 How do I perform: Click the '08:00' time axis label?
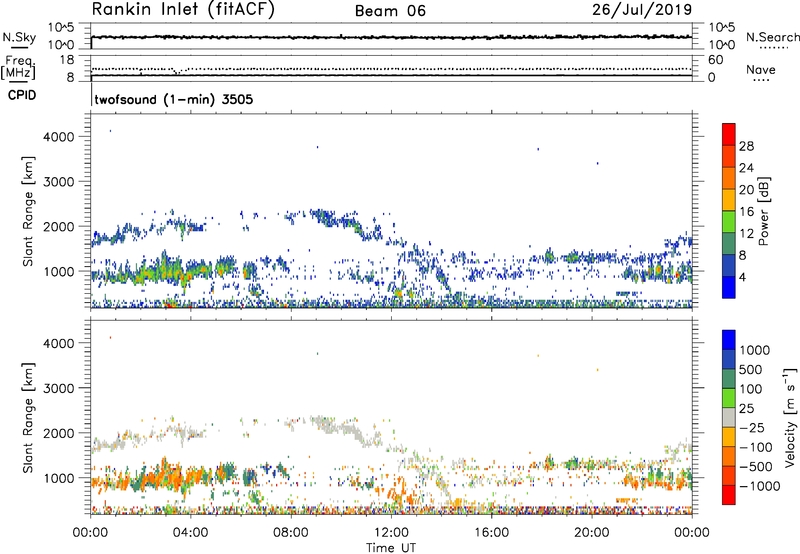(290, 533)
